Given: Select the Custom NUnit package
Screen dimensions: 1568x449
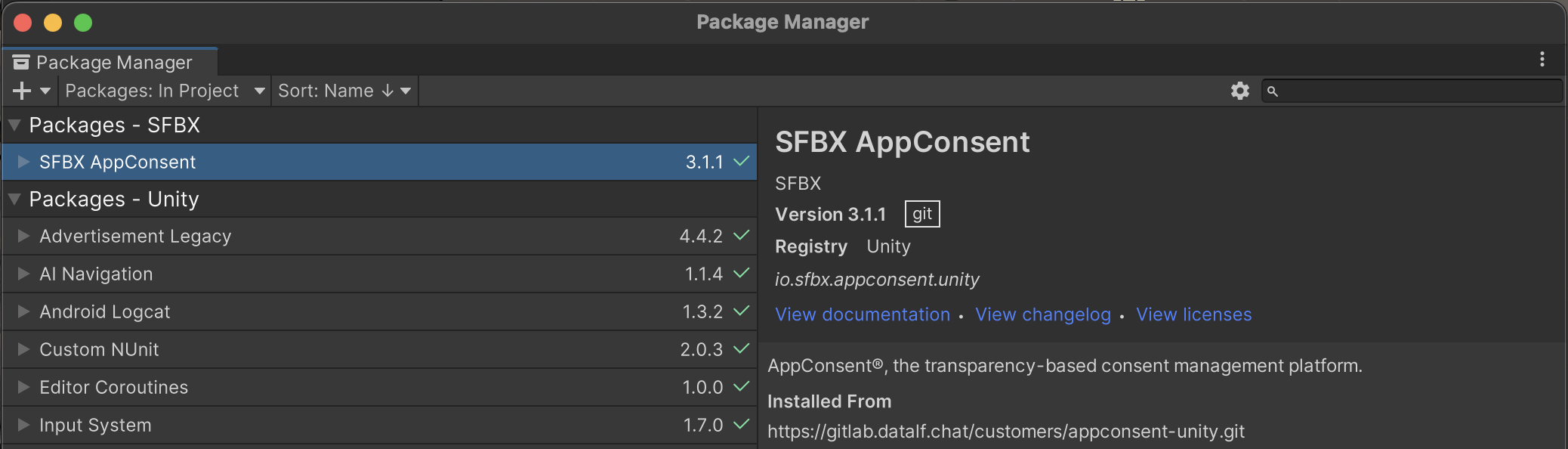Looking at the screenshot, I should (x=99, y=349).
